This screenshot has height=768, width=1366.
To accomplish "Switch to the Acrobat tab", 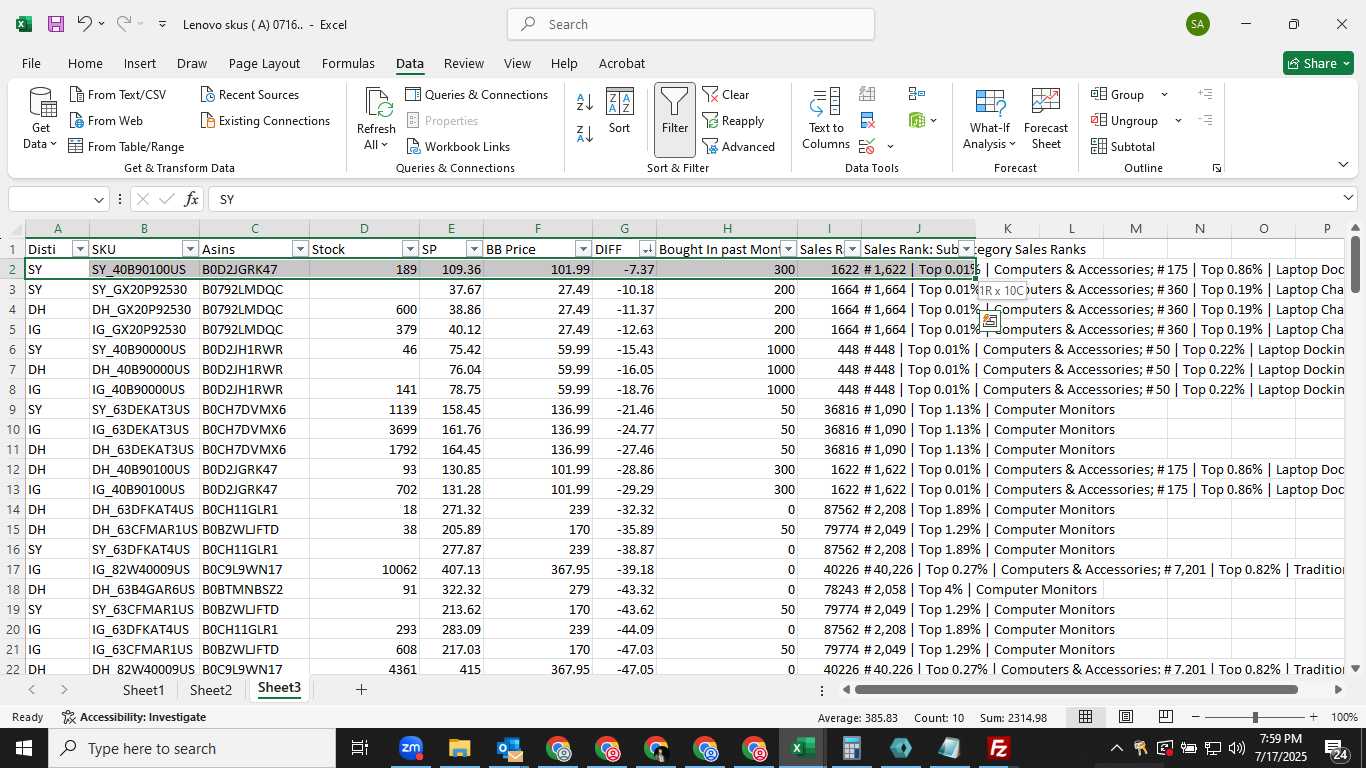I will [622, 63].
